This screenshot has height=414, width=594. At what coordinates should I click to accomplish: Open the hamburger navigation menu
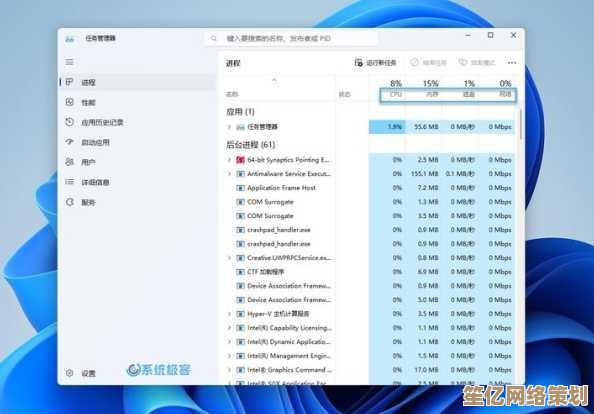pyautogui.click(x=69, y=62)
